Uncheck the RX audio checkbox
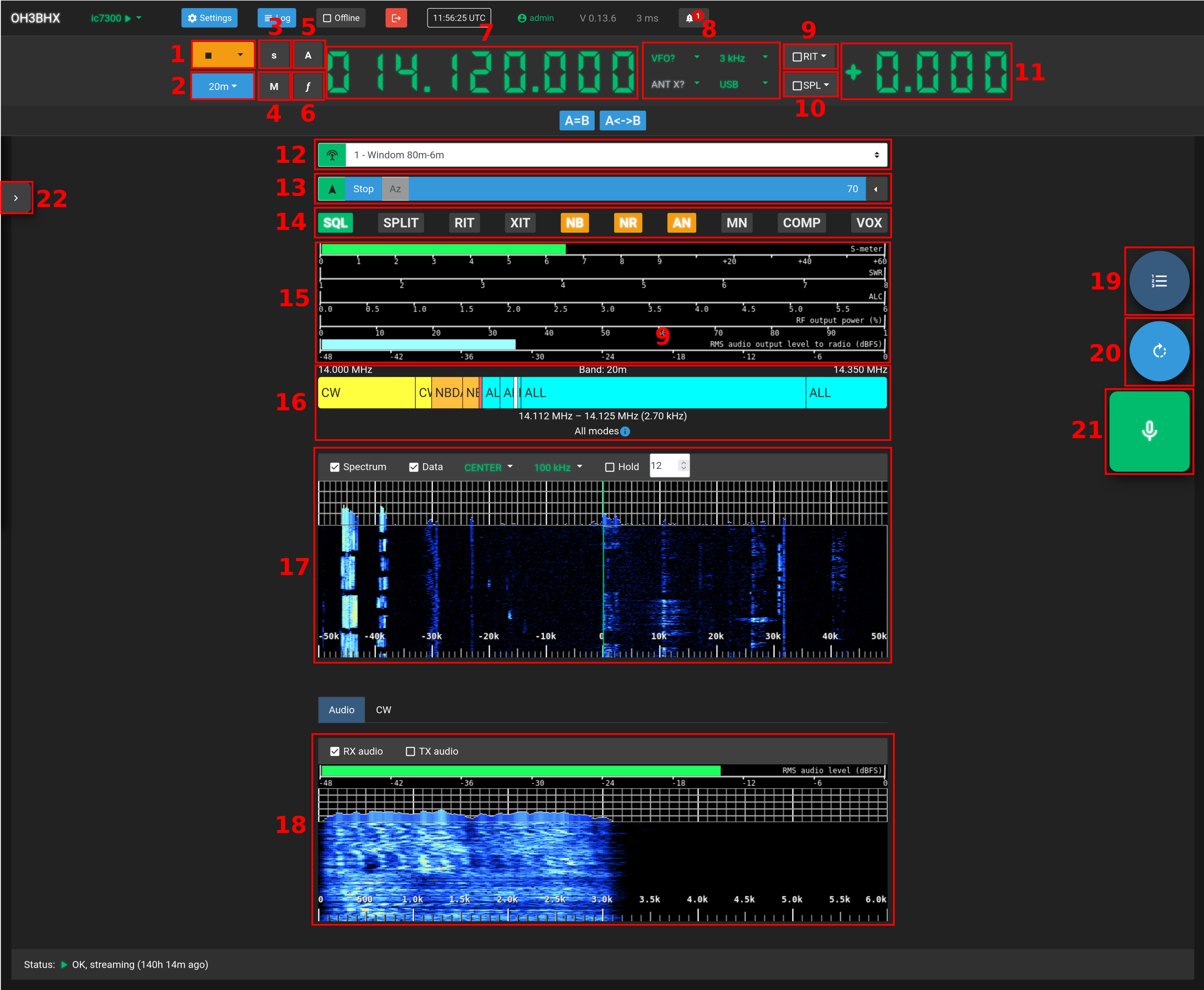 [x=335, y=752]
